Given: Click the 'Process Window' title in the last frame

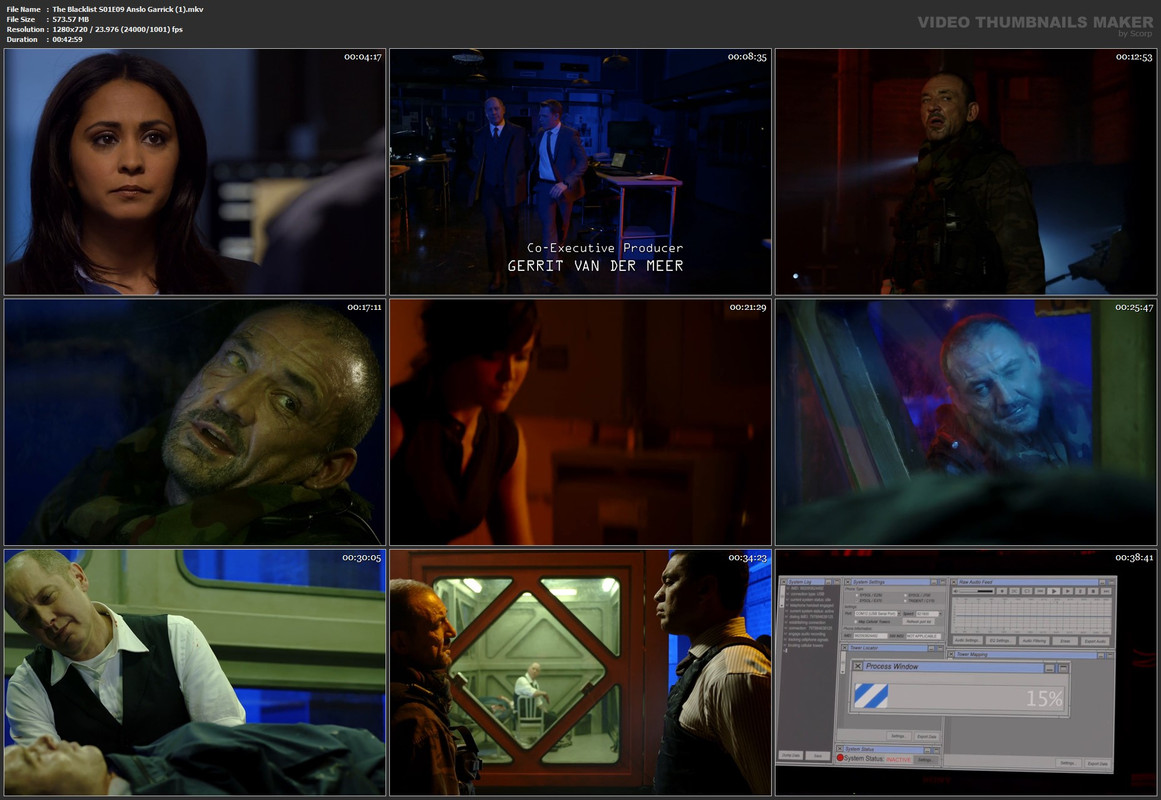Looking at the screenshot, I should click(891, 667).
